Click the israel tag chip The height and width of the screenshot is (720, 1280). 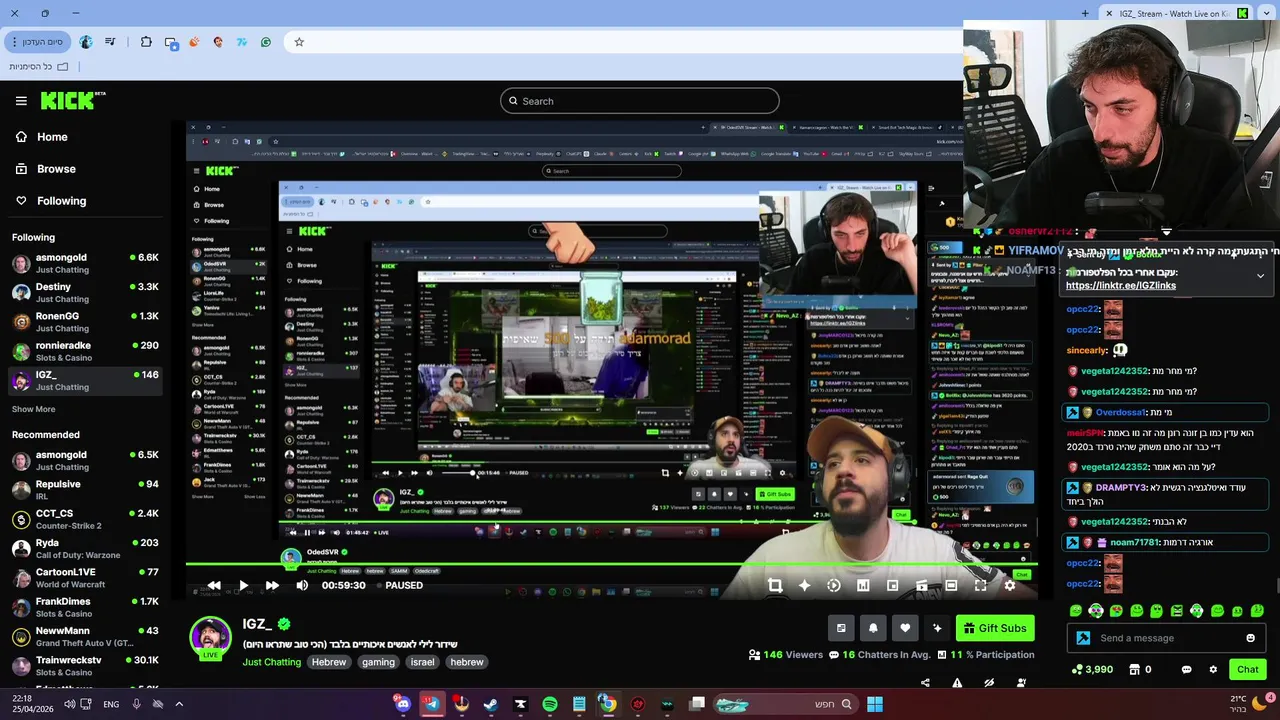423,662
